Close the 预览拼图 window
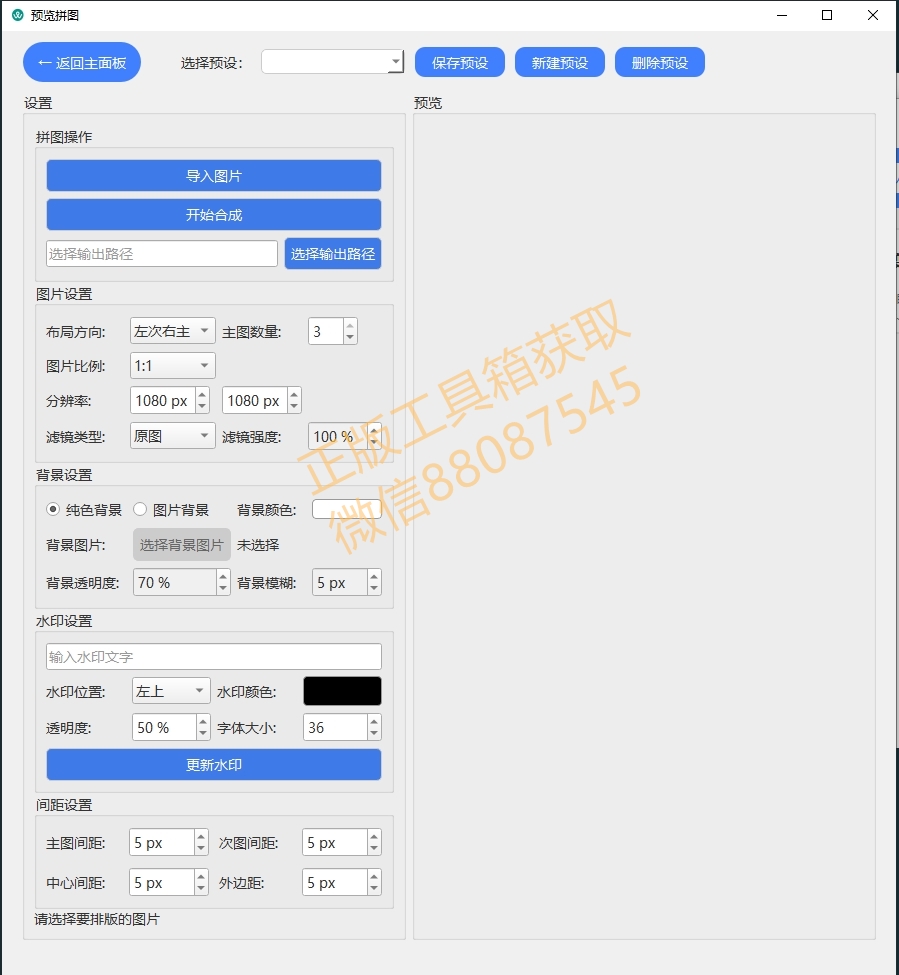The width and height of the screenshot is (899, 975). click(x=873, y=15)
